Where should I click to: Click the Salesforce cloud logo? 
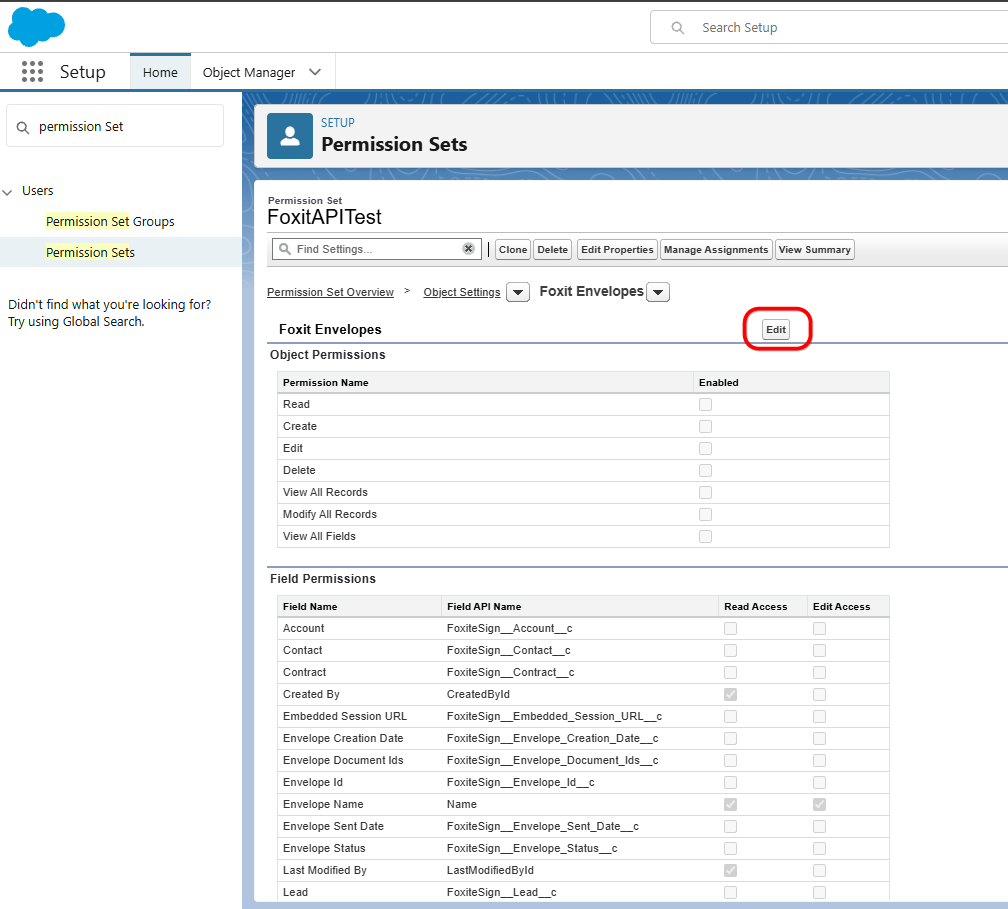coord(36,26)
